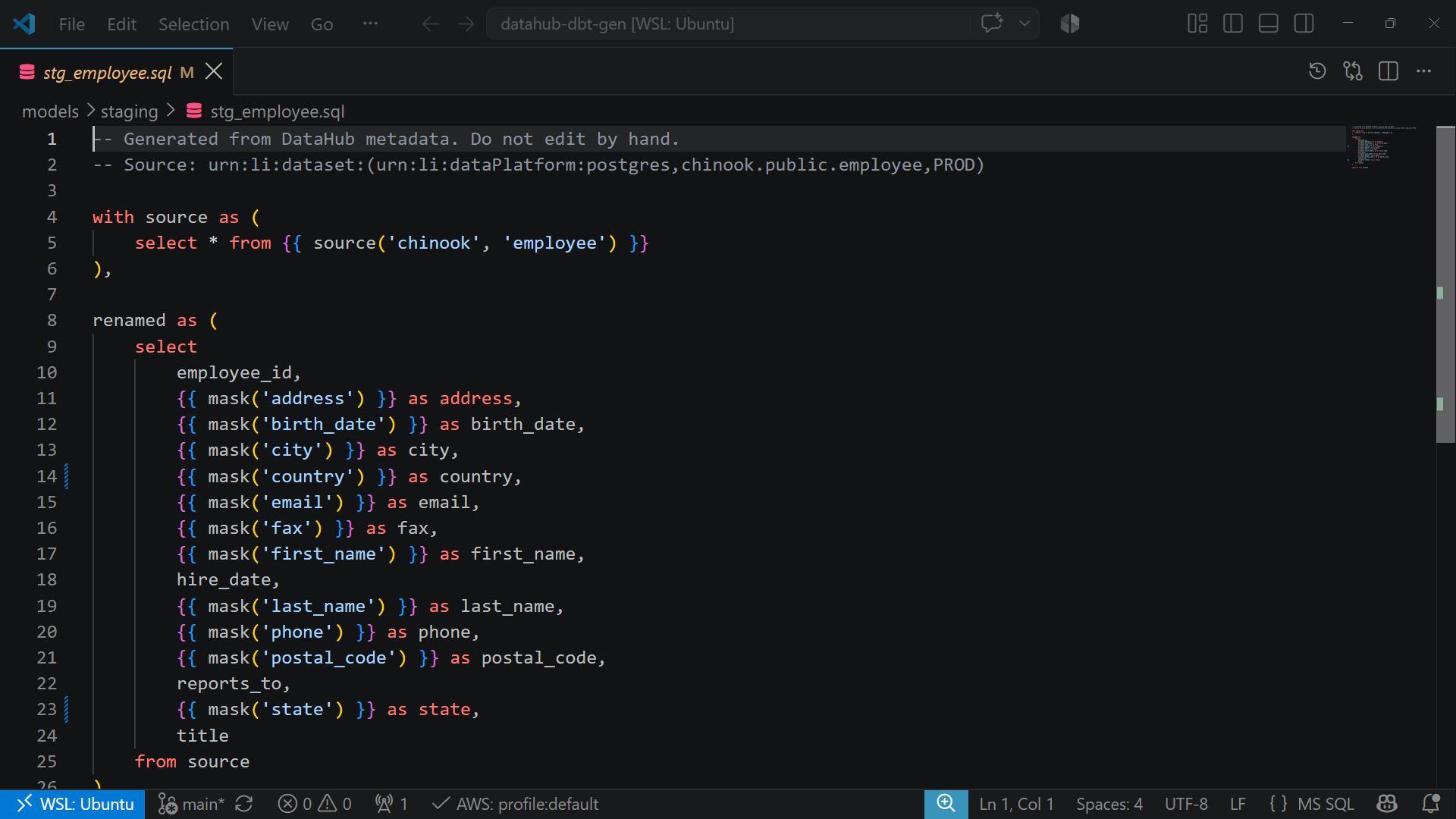Click the VS Code logo icon
This screenshot has width=1456, height=819.
tap(24, 24)
